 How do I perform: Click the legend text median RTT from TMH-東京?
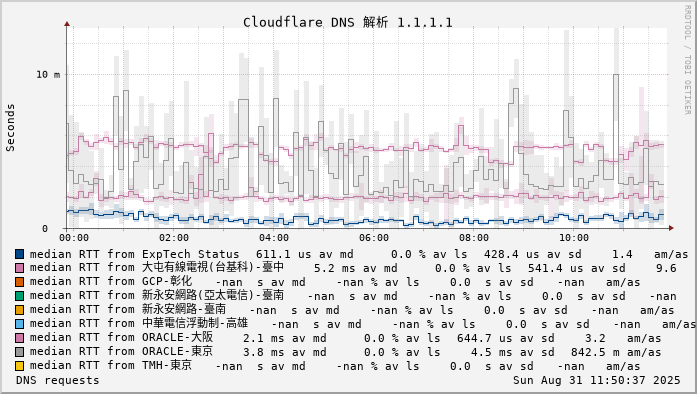pyautogui.click(x=111, y=365)
